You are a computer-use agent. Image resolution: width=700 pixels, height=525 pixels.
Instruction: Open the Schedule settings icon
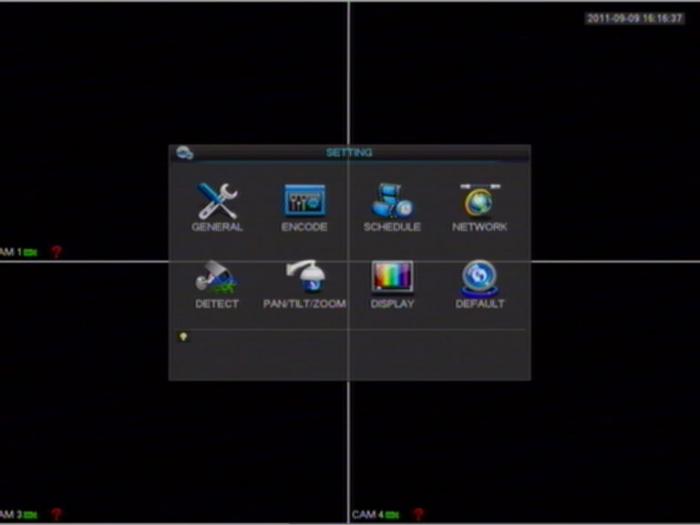tap(392, 202)
